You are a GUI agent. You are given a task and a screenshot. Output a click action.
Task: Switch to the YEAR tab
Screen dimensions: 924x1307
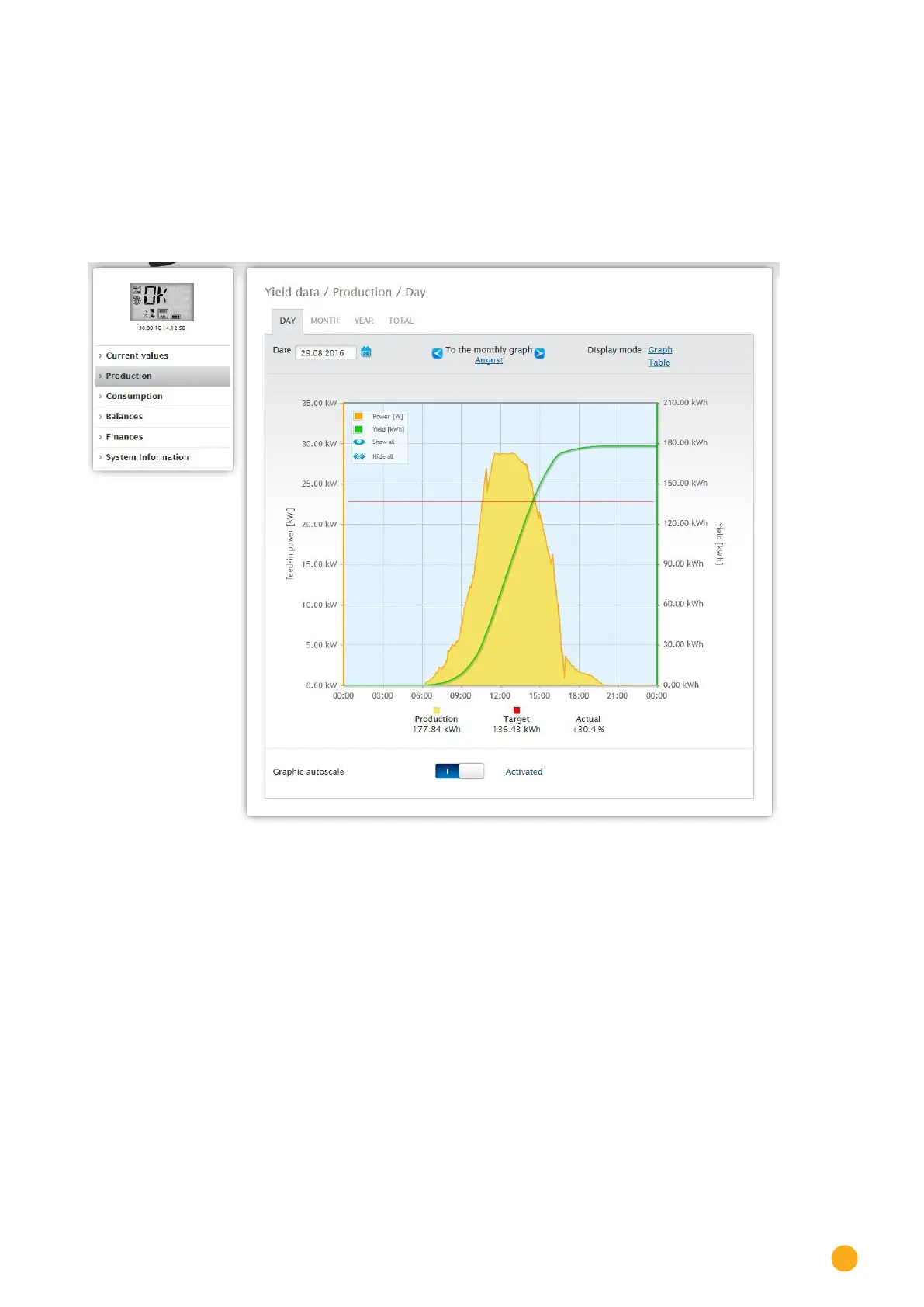pos(364,321)
